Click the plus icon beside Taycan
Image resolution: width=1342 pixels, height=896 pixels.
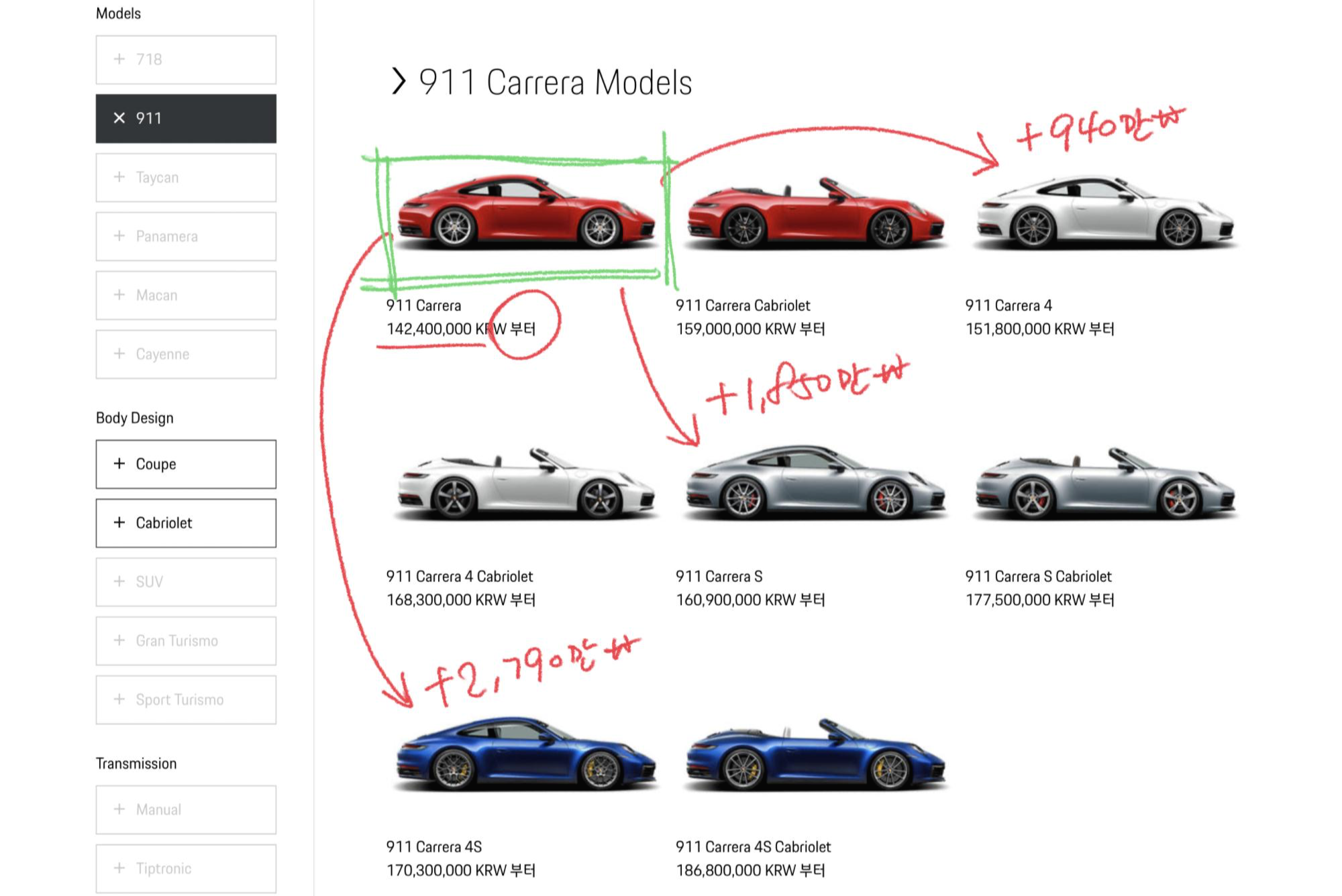point(119,177)
